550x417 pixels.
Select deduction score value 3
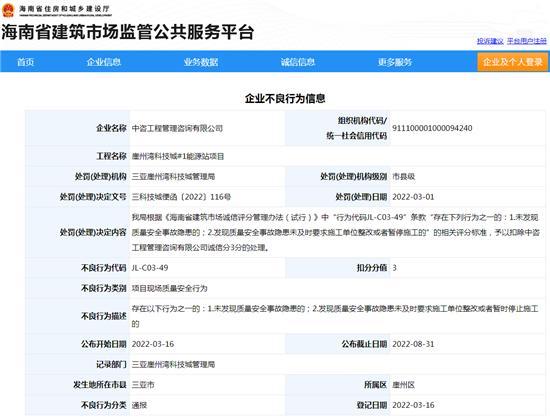click(395, 268)
